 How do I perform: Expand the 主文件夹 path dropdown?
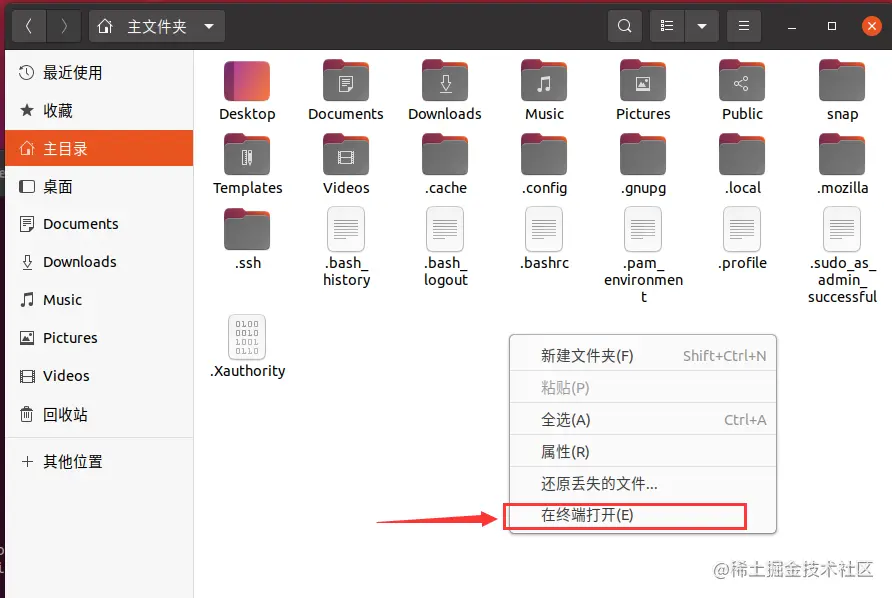(x=209, y=26)
